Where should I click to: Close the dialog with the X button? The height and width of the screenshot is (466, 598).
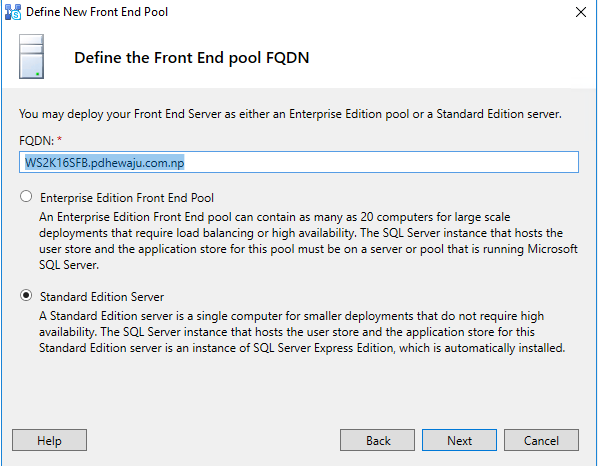point(581,12)
